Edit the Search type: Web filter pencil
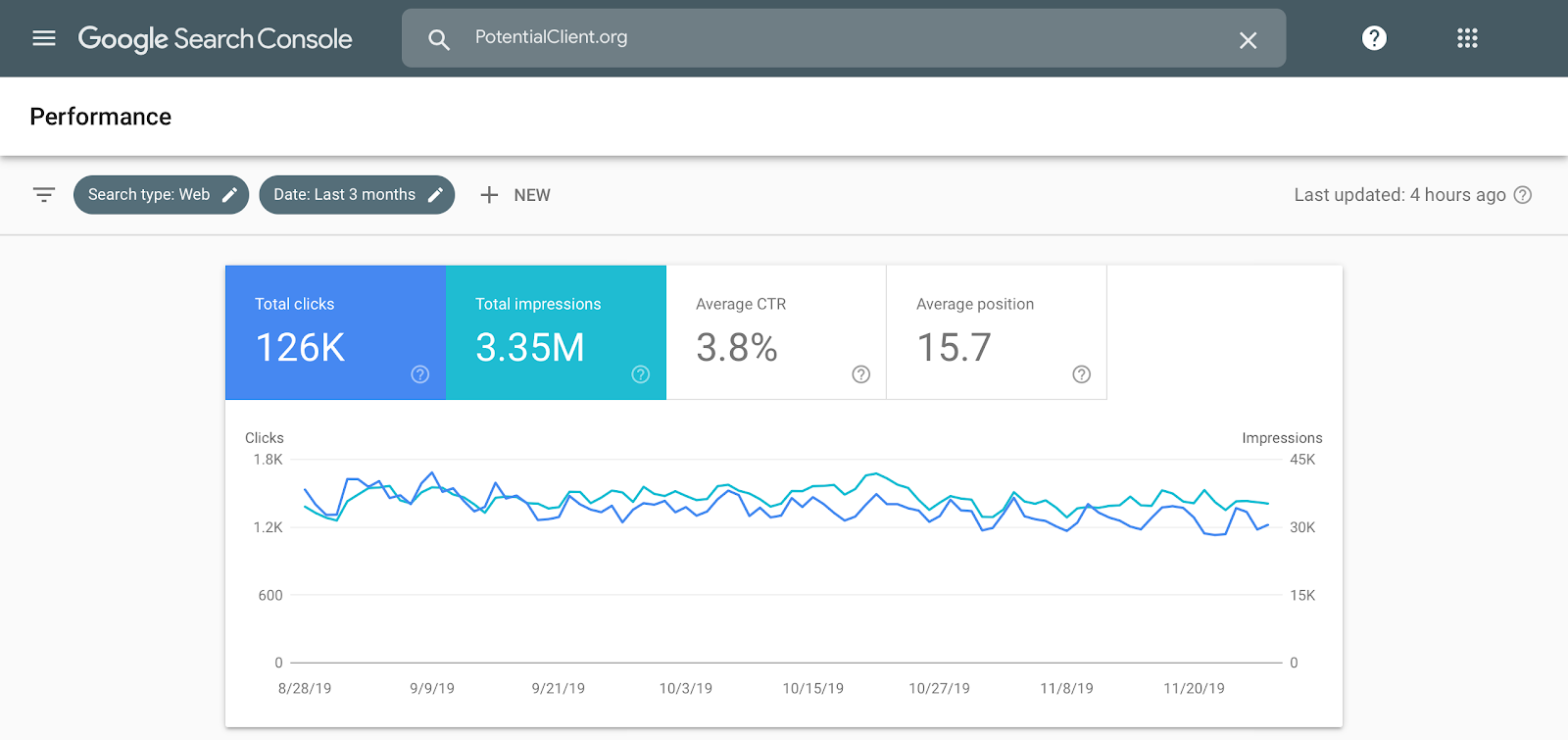The image size is (1568, 740). pyautogui.click(x=229, y=195)
